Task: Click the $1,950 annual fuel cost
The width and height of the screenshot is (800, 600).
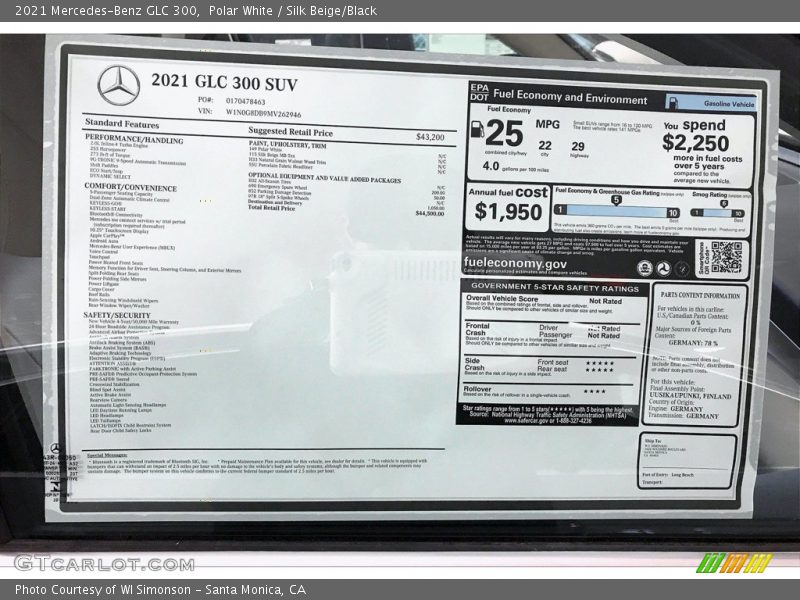Action: (508, 211)
